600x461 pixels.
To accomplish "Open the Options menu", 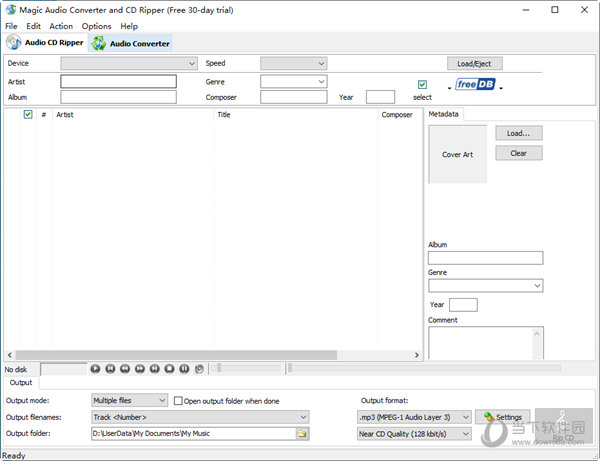I will point(96,26).
